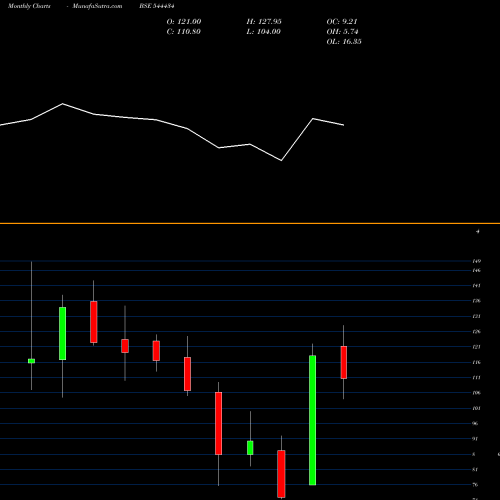500x500 pixels.
Task: Click the close value "C: 110.80"
Action: click(183, 31)
